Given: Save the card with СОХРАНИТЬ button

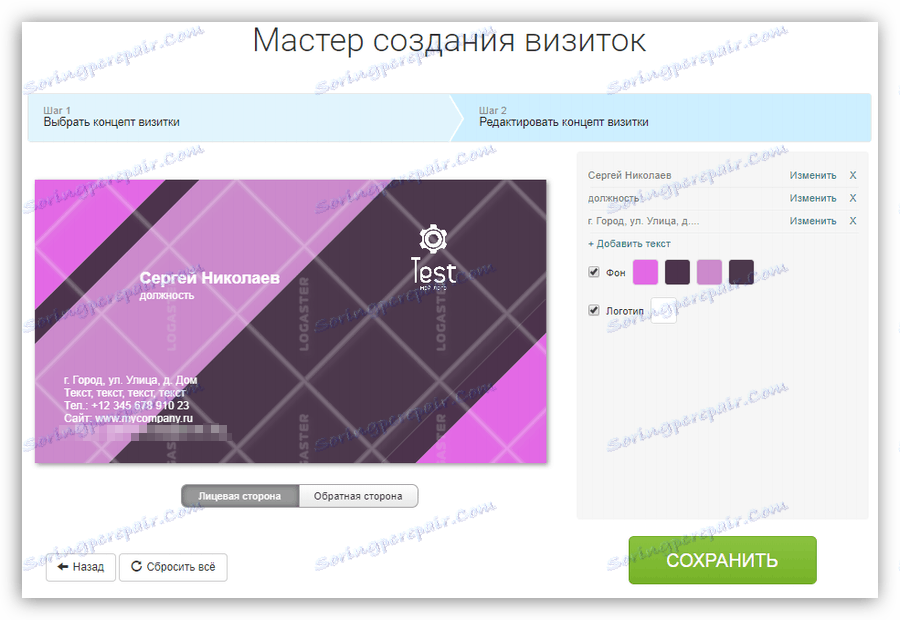Looking at the screenshot, I should [x=722, y=560].
